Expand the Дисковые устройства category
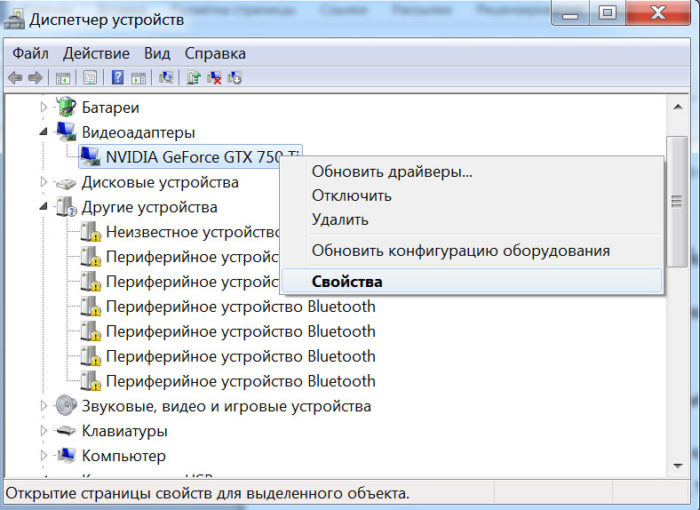This screenshot has height=510, width=700. click(x=43, y=182)
